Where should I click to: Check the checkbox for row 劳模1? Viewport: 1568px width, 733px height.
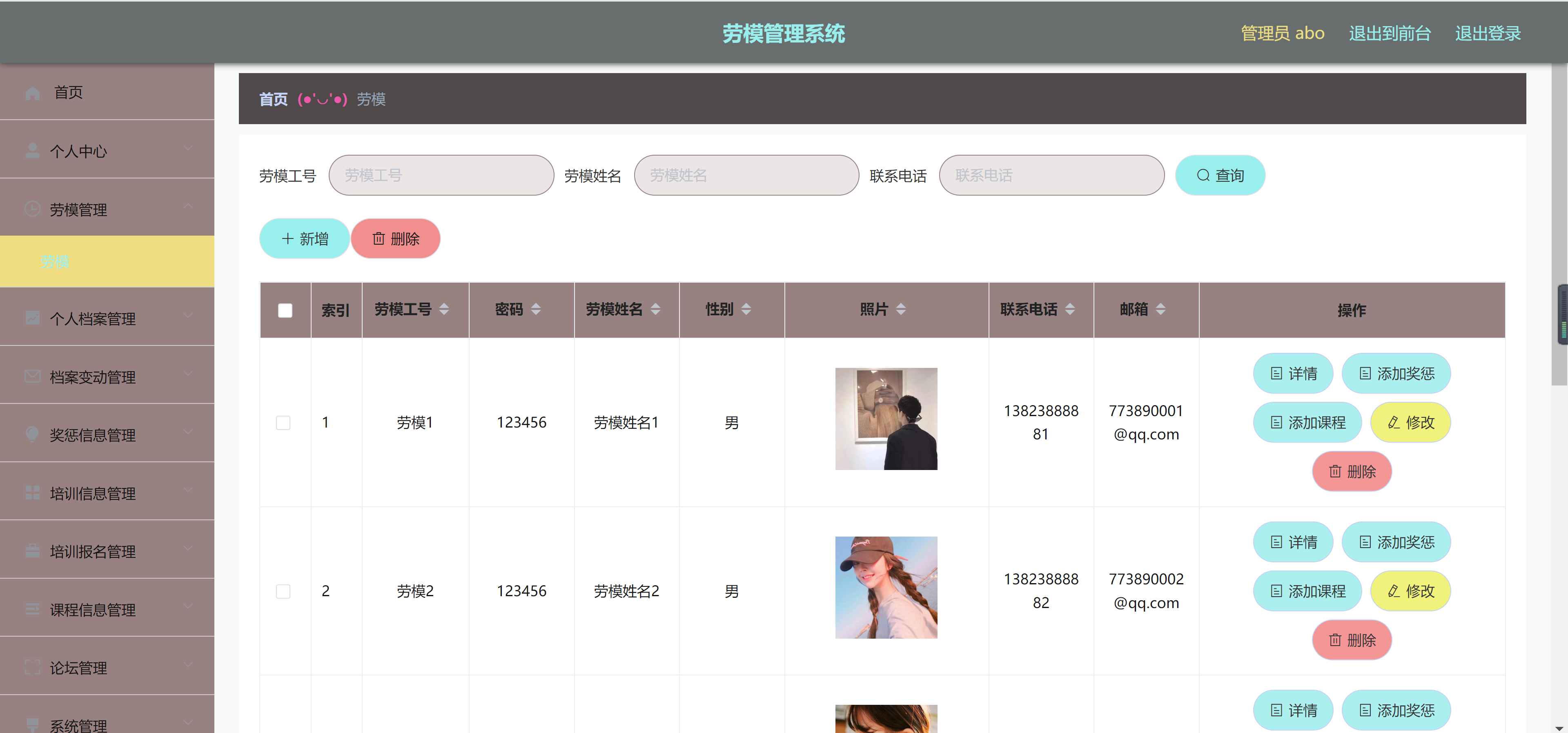tap(283, 423)
